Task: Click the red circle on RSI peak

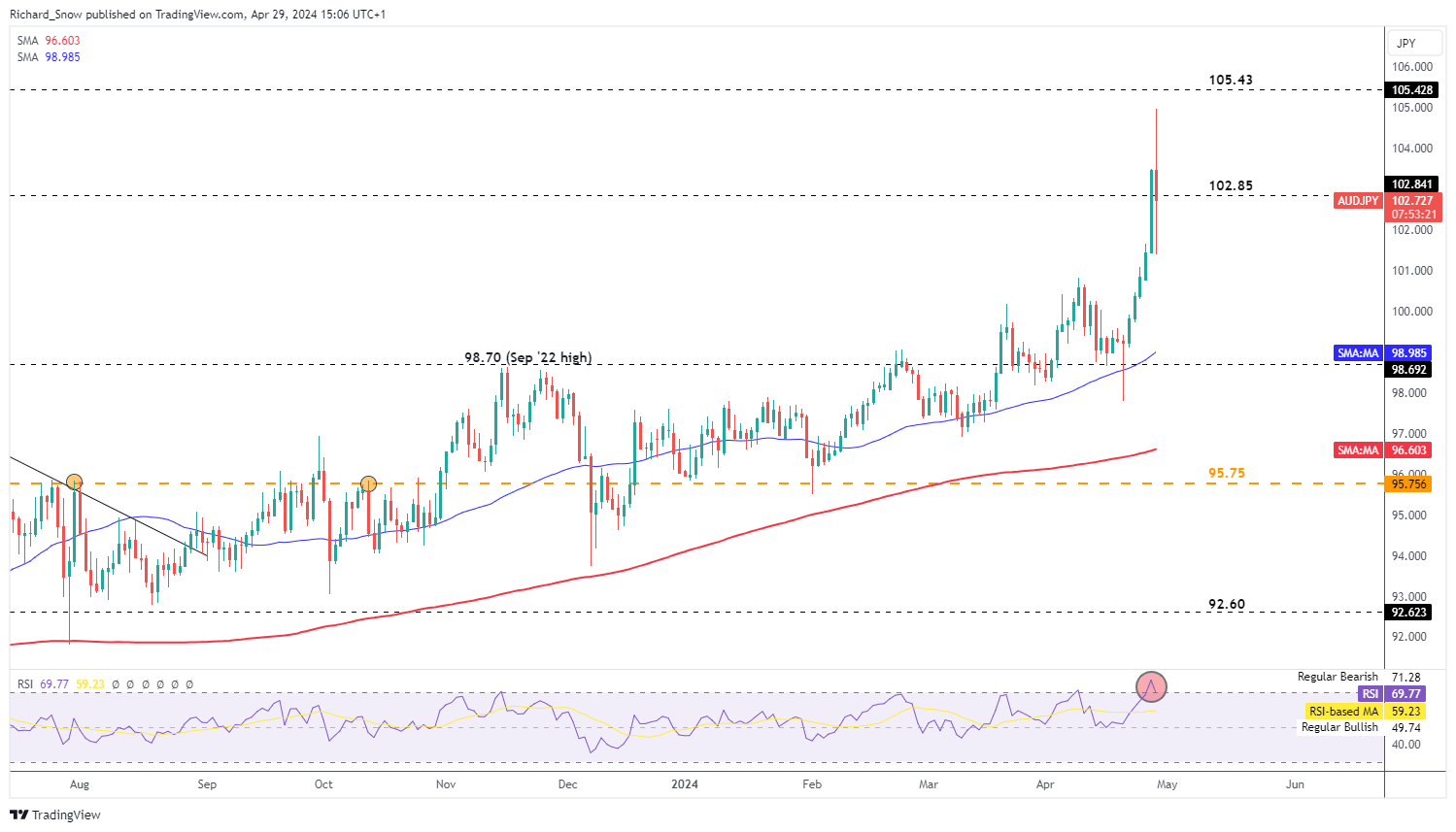Action: click(x=1151, y=687)
